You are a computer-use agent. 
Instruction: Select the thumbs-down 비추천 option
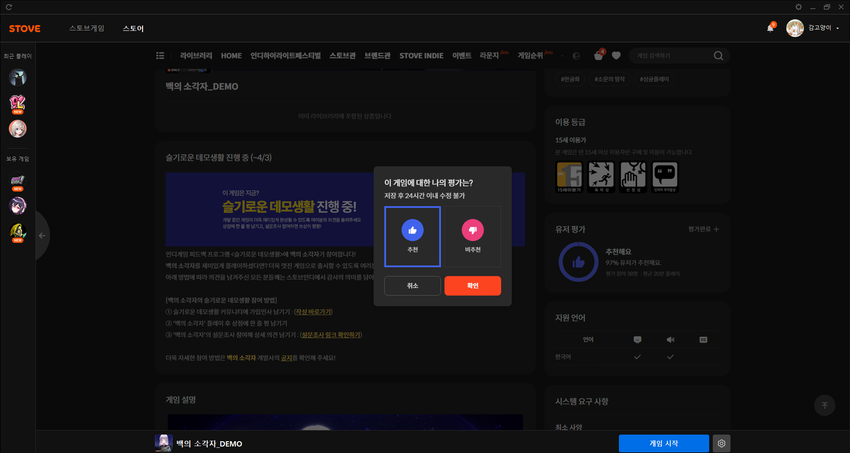(472, 236)
